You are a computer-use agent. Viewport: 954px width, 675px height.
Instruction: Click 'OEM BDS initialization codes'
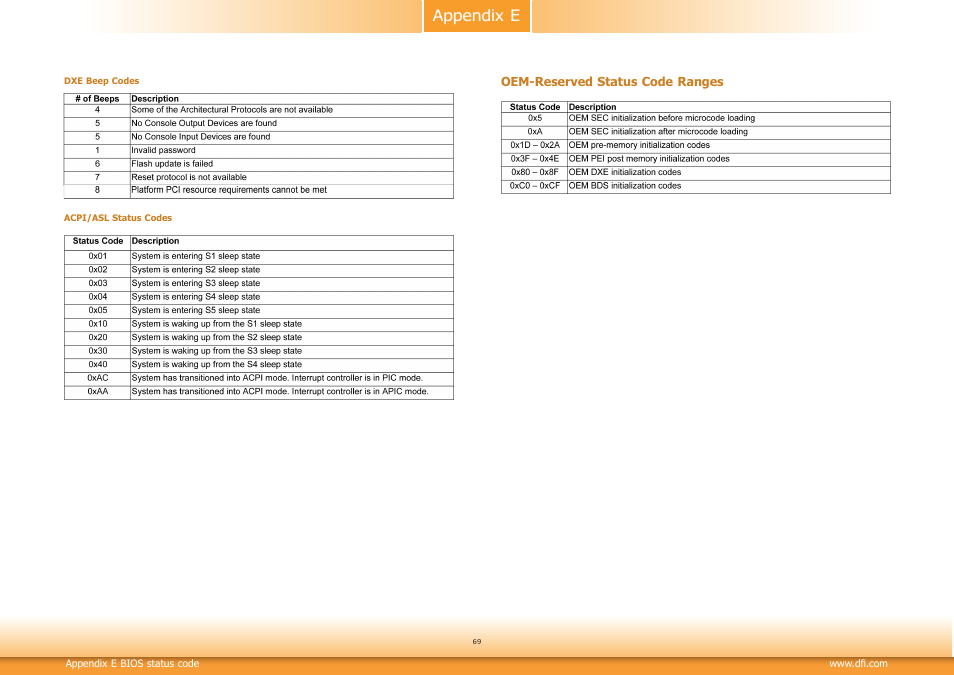625,186
